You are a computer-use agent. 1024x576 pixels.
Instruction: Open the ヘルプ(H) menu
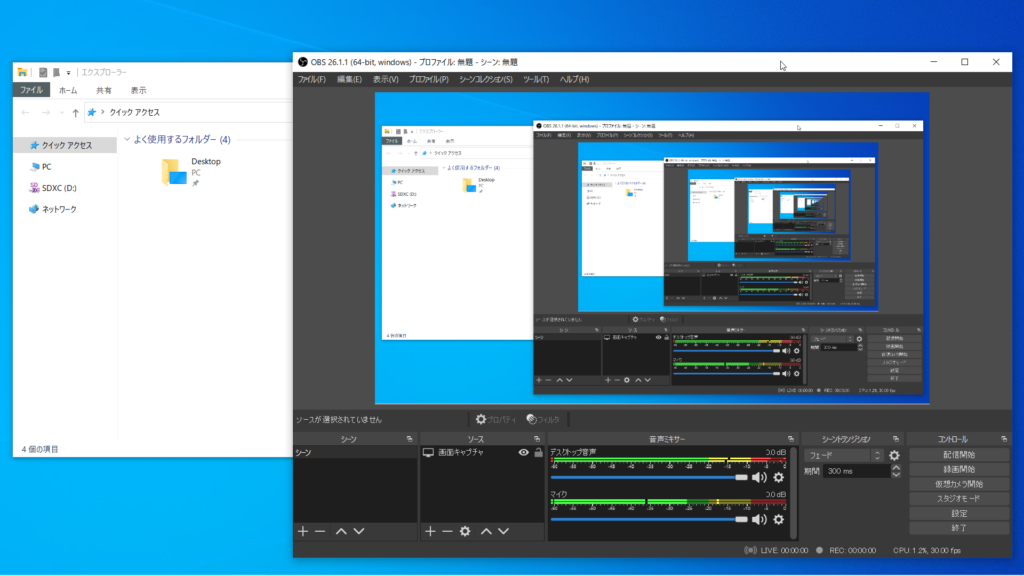click(574, 79)
